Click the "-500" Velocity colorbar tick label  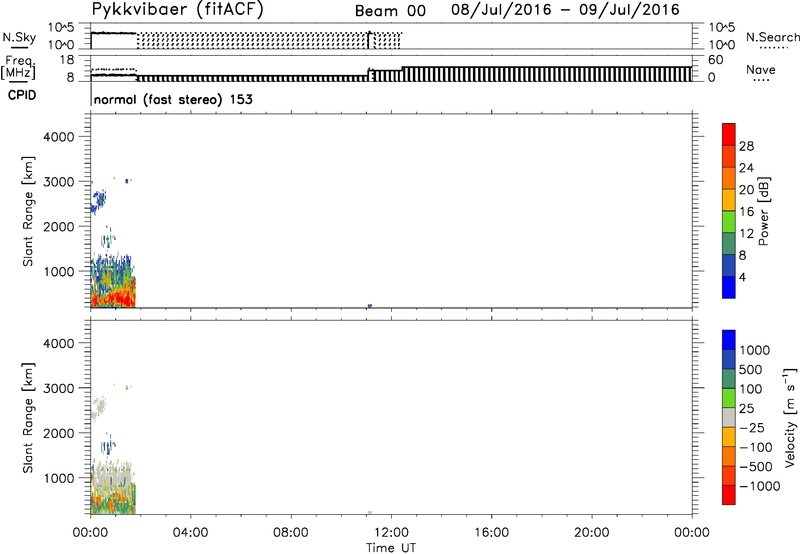(756, 467)
